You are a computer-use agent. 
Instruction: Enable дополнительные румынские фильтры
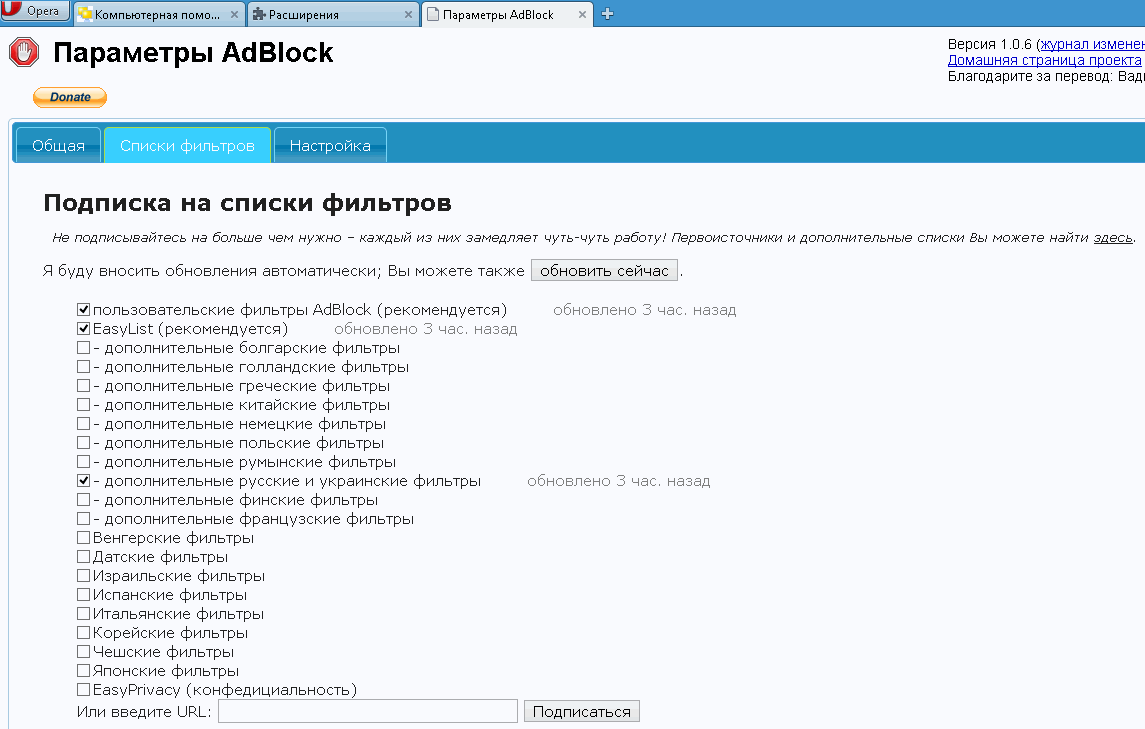coord(84,462)
